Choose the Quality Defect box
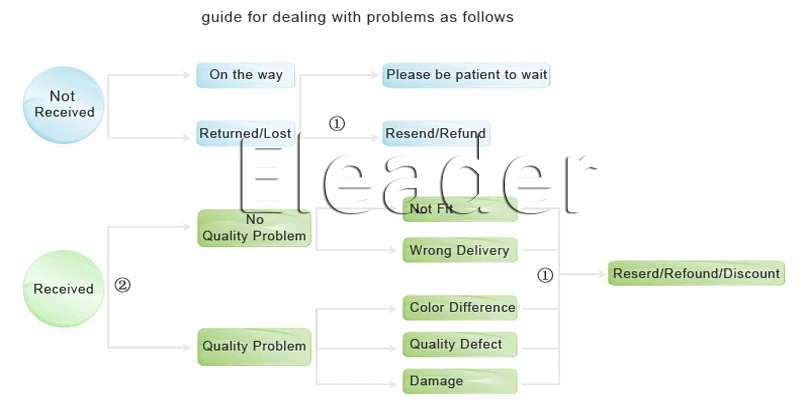Image resolution: width=807 pixels, height=408 pixels. pyautogui.click(x=461, y=345)
